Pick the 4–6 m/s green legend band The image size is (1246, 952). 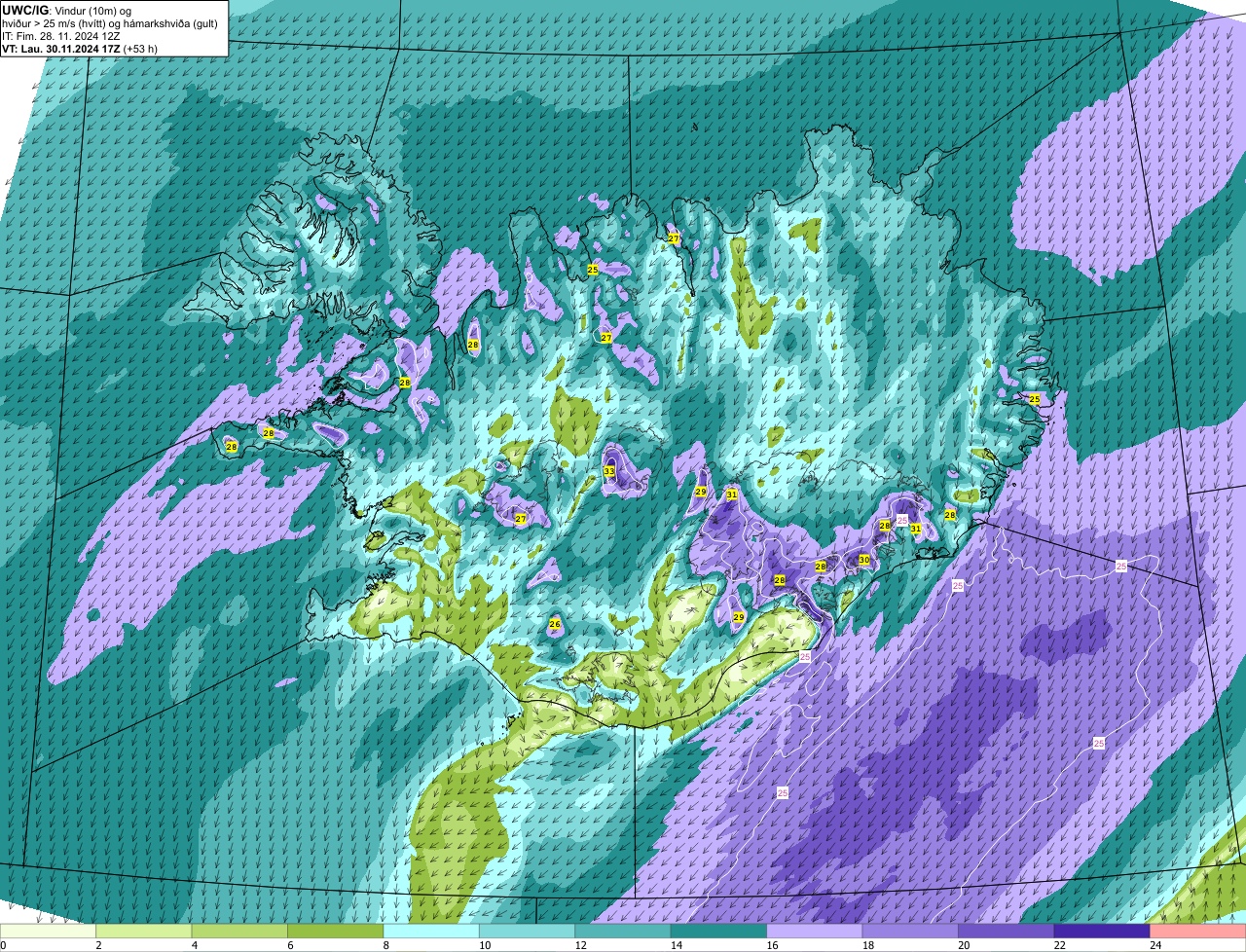coord(239,931)
